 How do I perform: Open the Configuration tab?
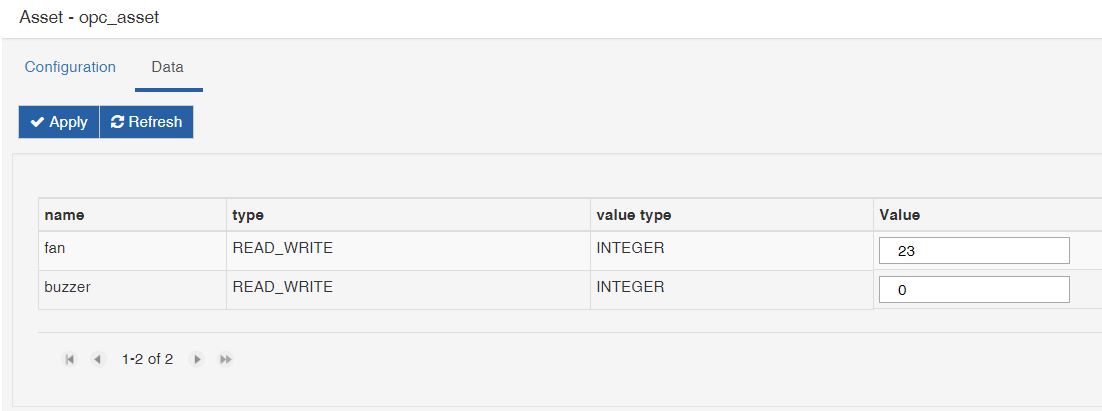pos(70,67)
